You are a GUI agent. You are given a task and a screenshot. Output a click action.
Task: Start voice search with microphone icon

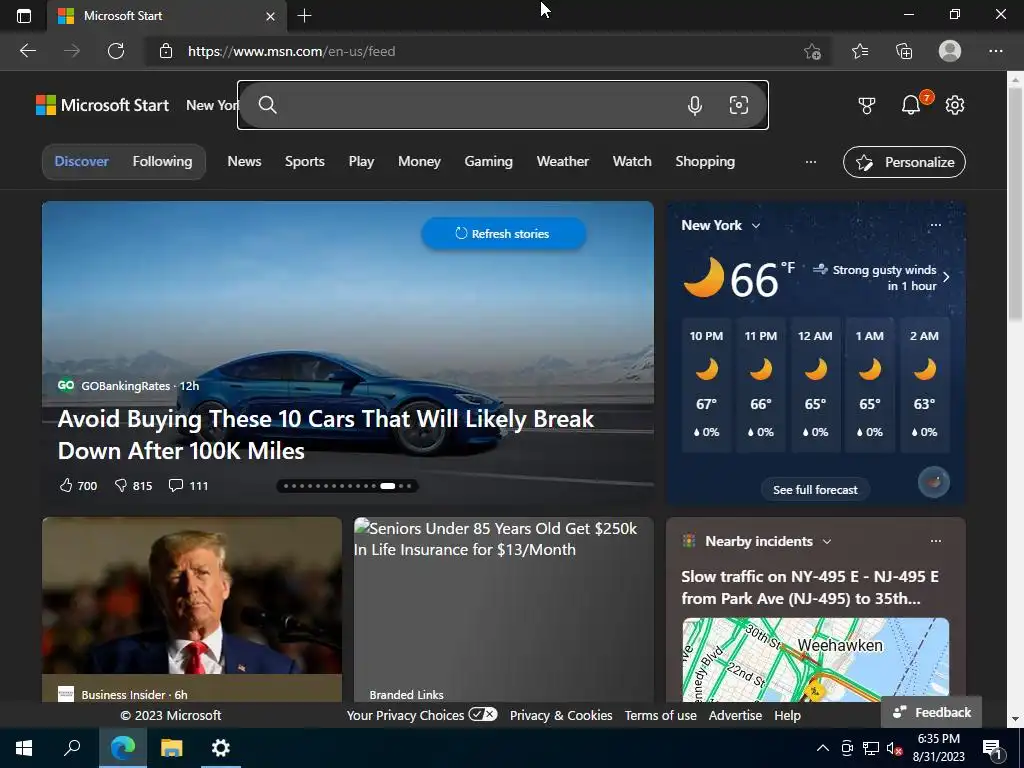click(695, 105)
